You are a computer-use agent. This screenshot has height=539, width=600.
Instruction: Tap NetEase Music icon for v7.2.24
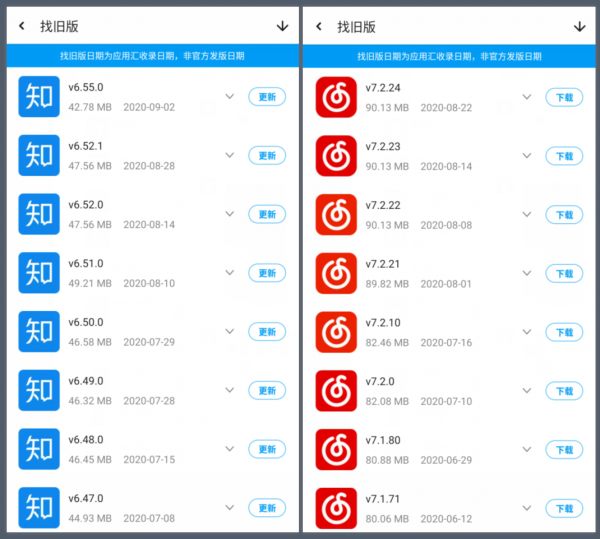click(336, 97)
